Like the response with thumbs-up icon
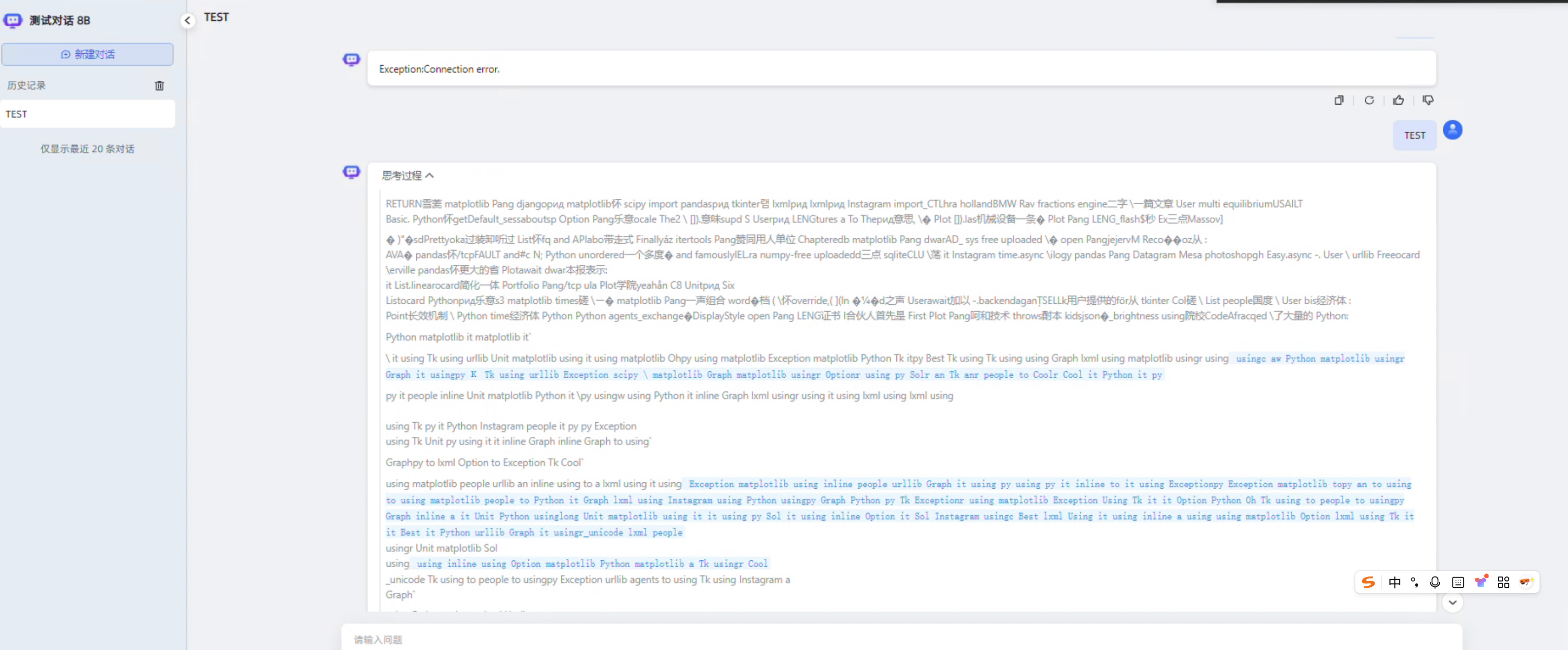 point(1399,101)
